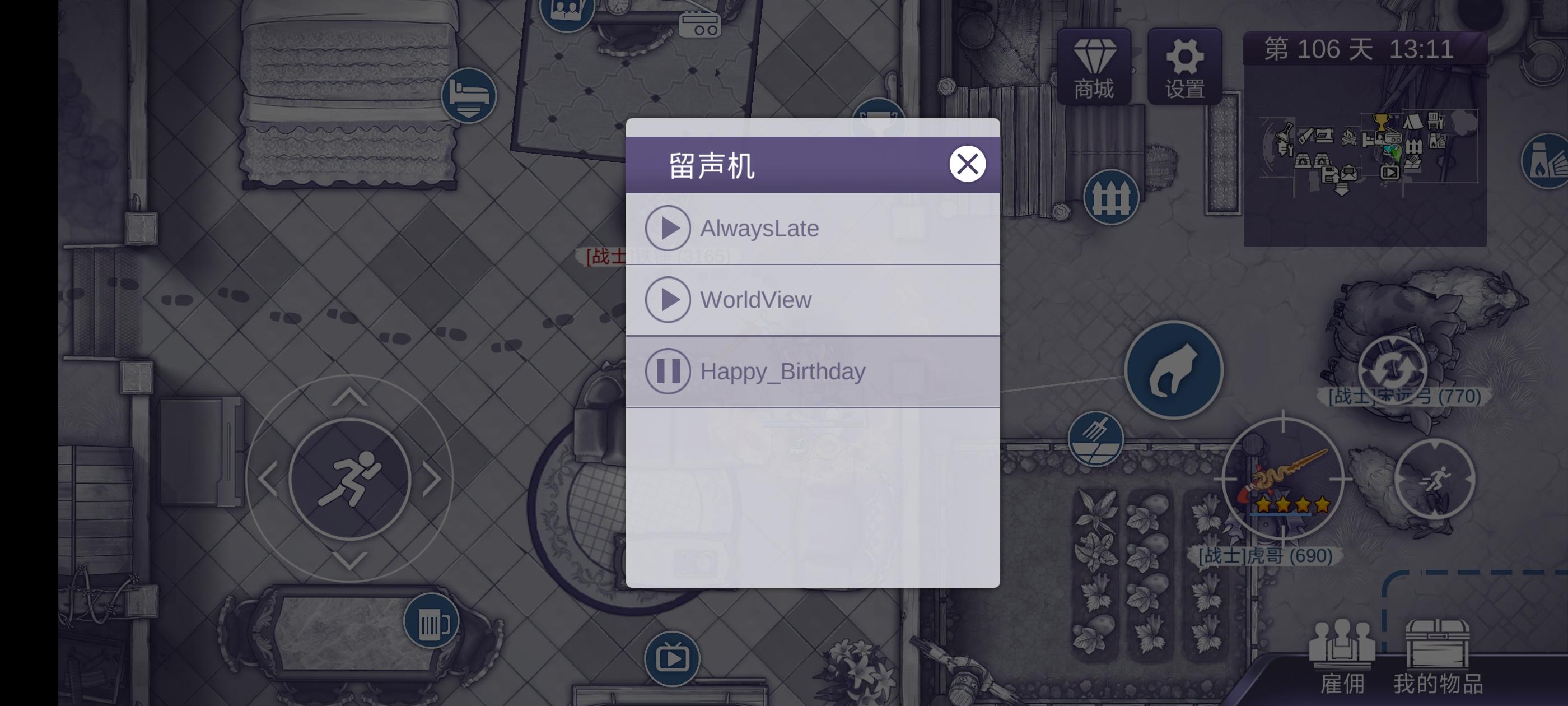Select the Happy_Birthday list row

(x=813, y=371)
